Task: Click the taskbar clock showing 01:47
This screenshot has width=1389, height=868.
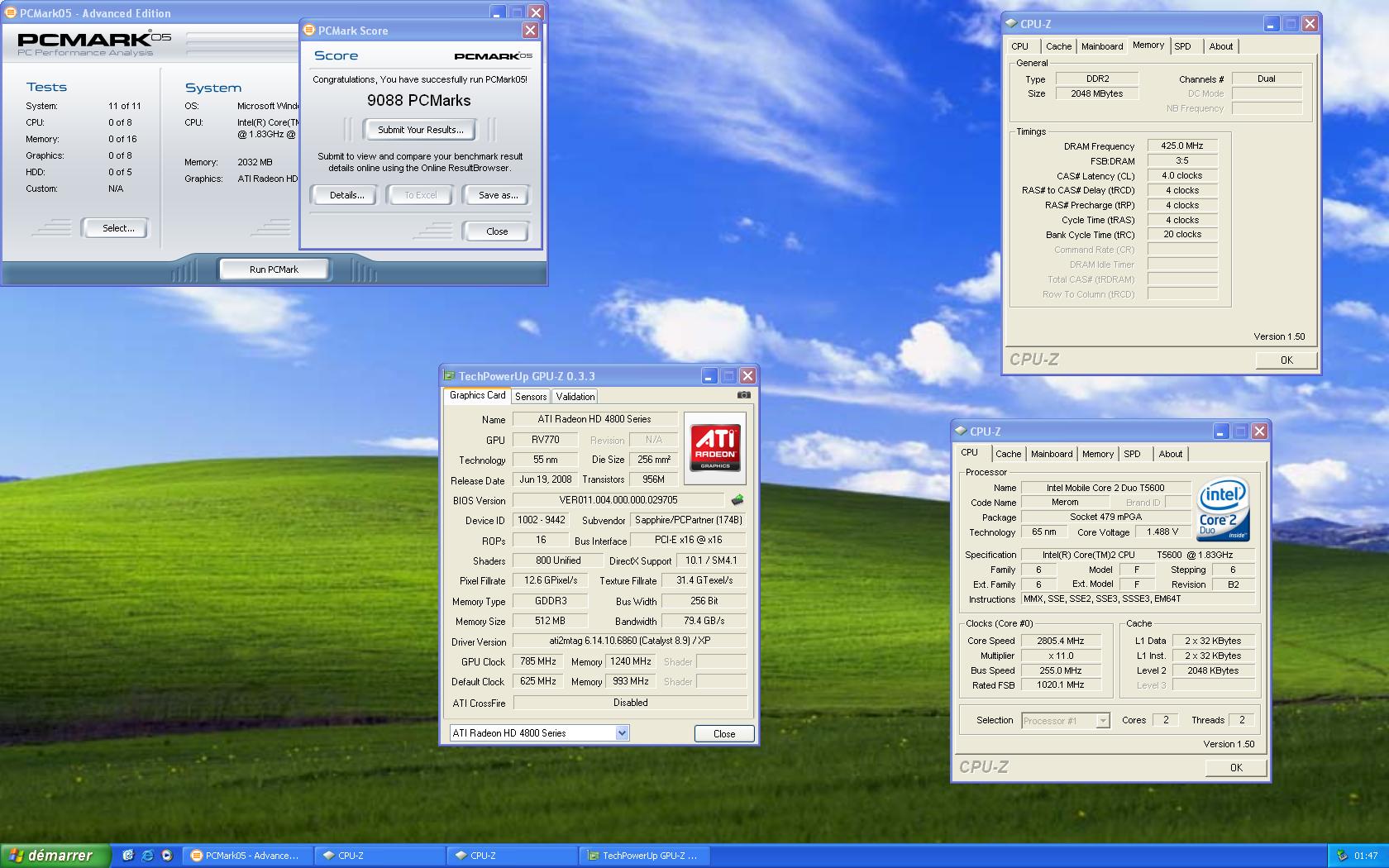Action: pyautogui.click(x=1366, y=856)
